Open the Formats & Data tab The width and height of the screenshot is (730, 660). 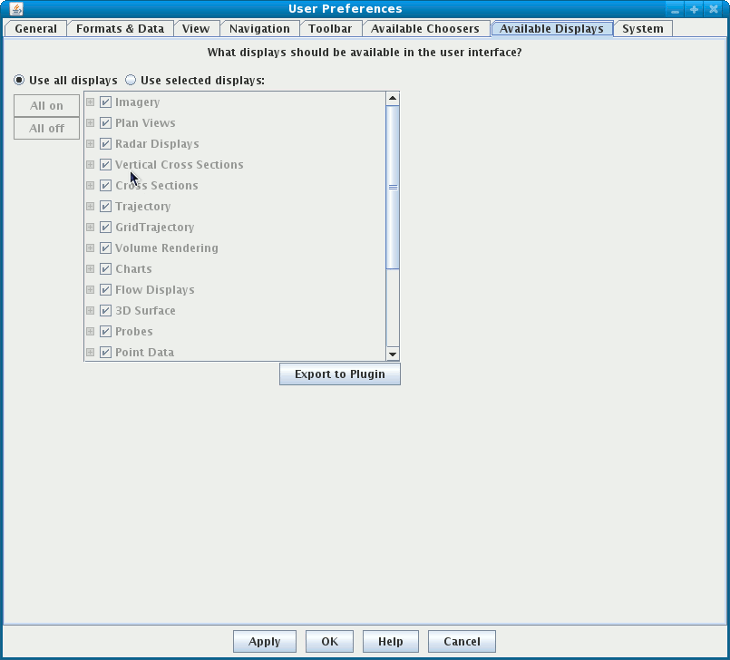120,29
